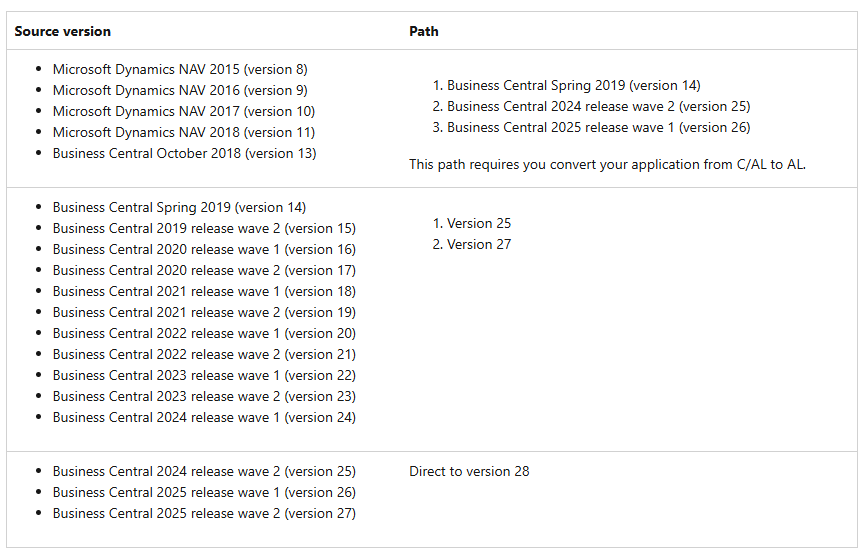The image size is (867, 559).
Task: Select Business Central 2019 release wave 2 (version 15)
Action: 204,228
